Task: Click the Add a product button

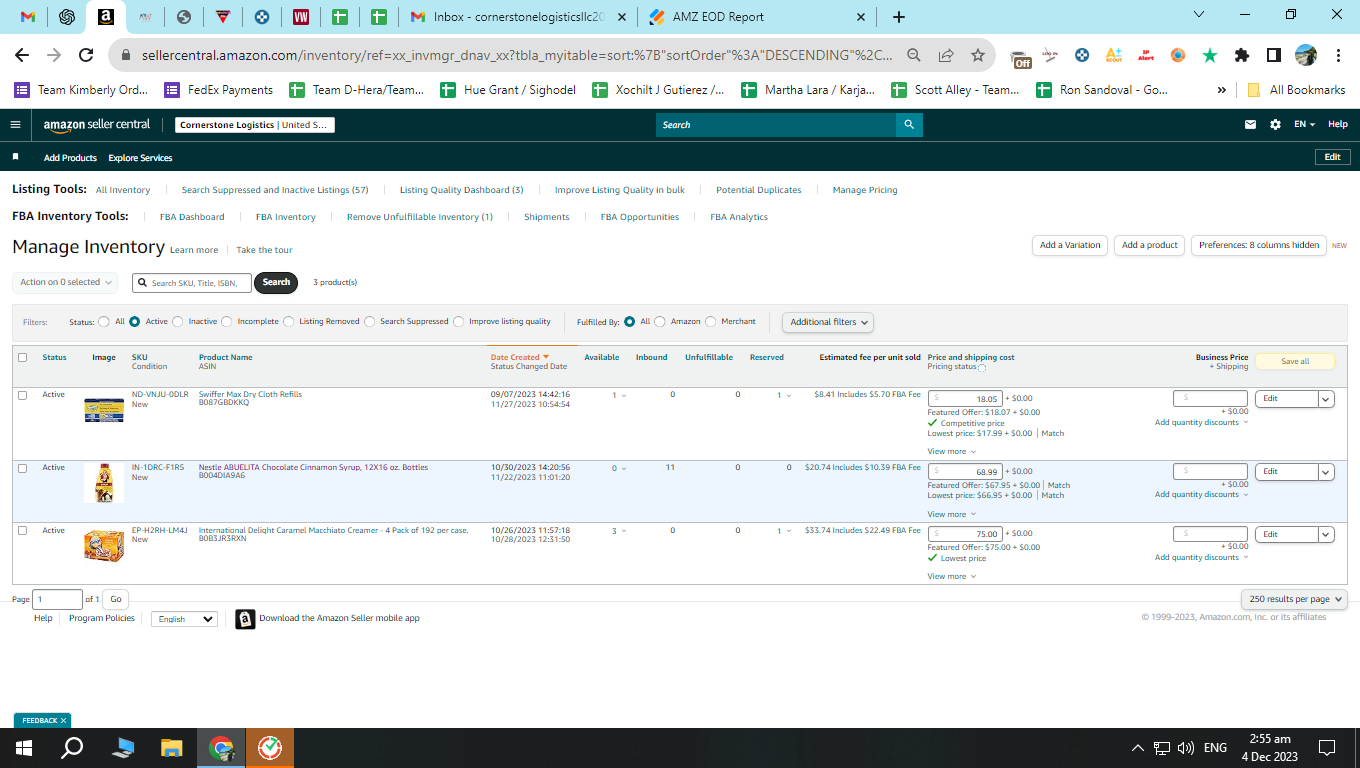Action: (x=1150, y=245)
